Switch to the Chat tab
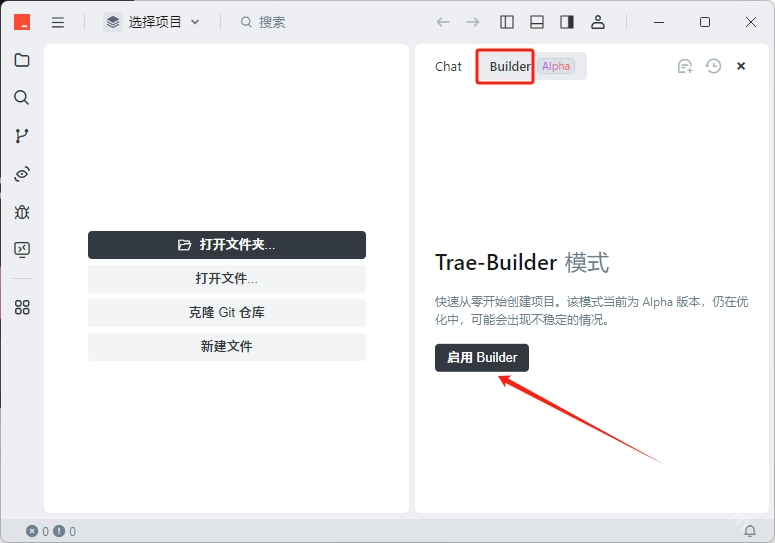This screenshot has height=543, width=775. tap(448, 66)
